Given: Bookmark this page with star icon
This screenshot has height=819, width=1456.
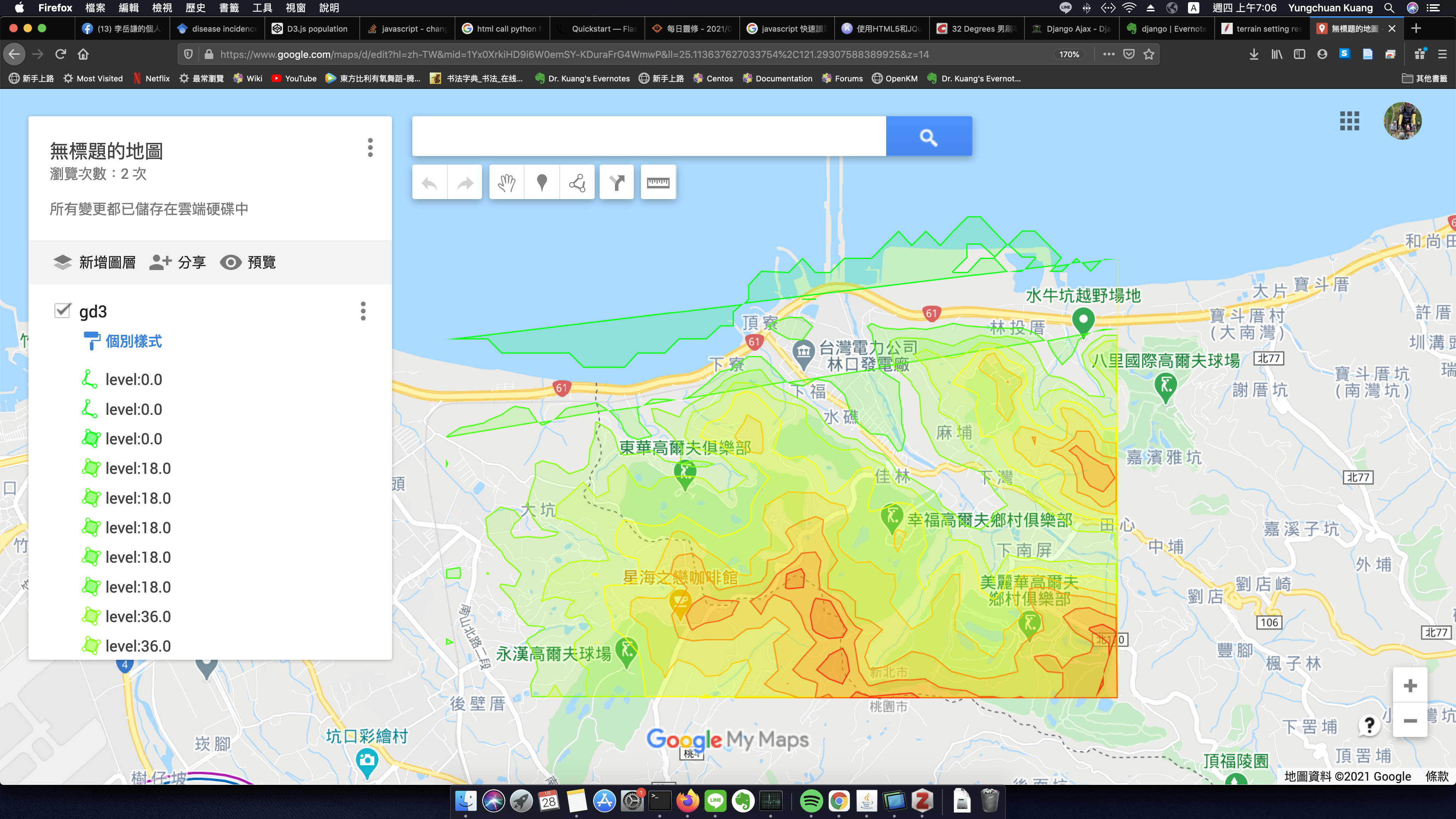Looking at the screenshot, I should [1149, 54].
